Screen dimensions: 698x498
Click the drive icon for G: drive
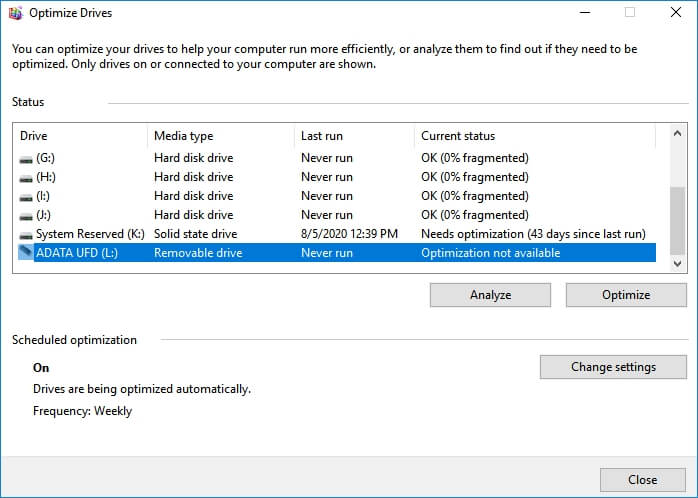coord(26,158)
